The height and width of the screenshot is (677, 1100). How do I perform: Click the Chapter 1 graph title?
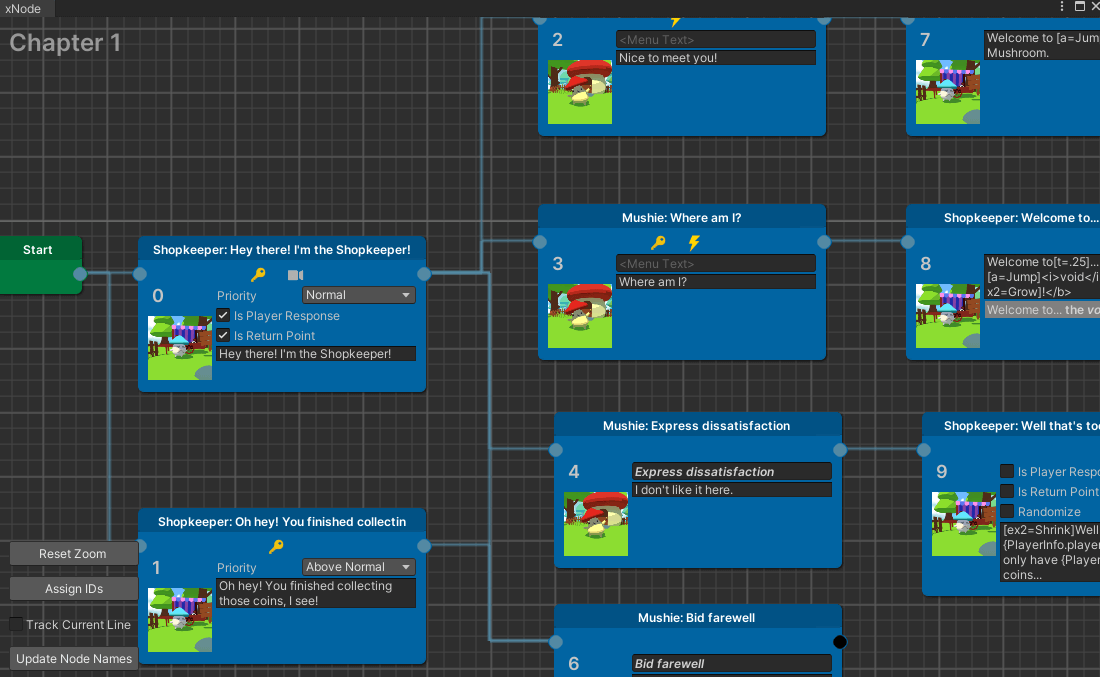[64, 43]
